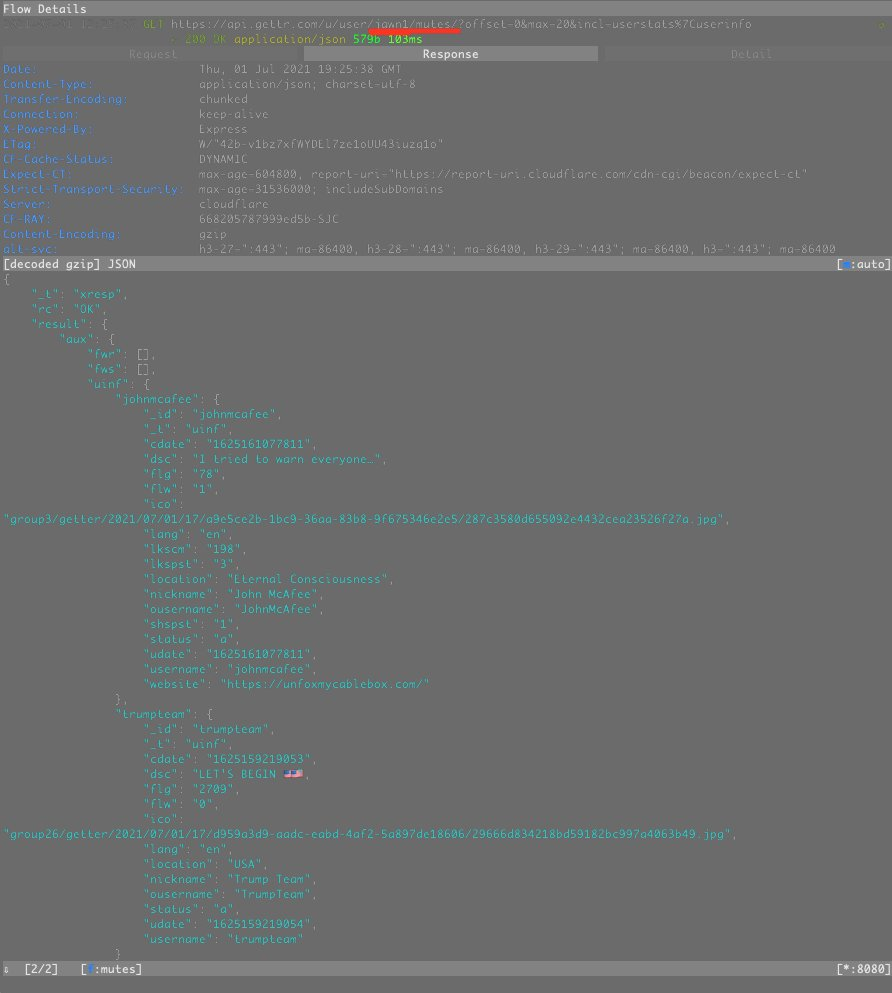Screen dimensions: 892x993
Task: Click the 200 OK status text
Action: (x=205, y=39)
